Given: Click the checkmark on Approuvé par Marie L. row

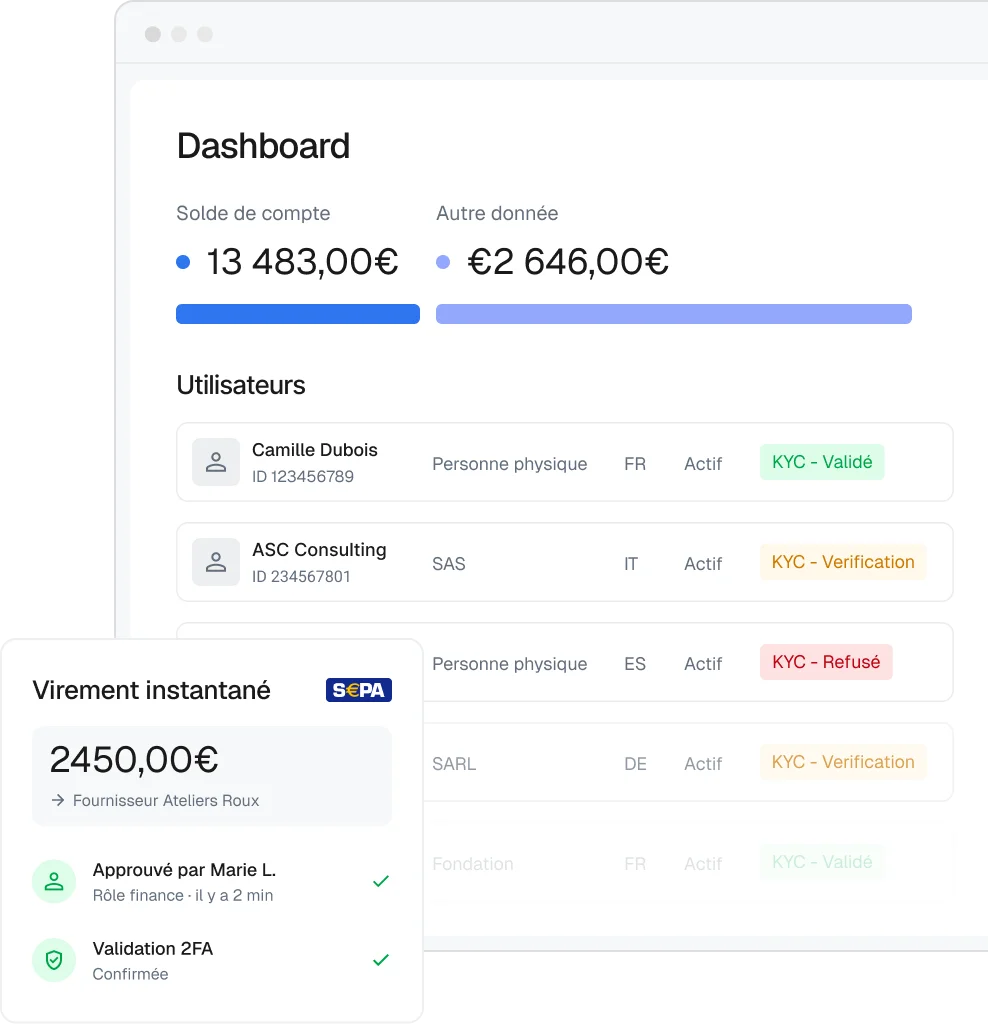Looking at the screenshot, I should pos(381,881).
